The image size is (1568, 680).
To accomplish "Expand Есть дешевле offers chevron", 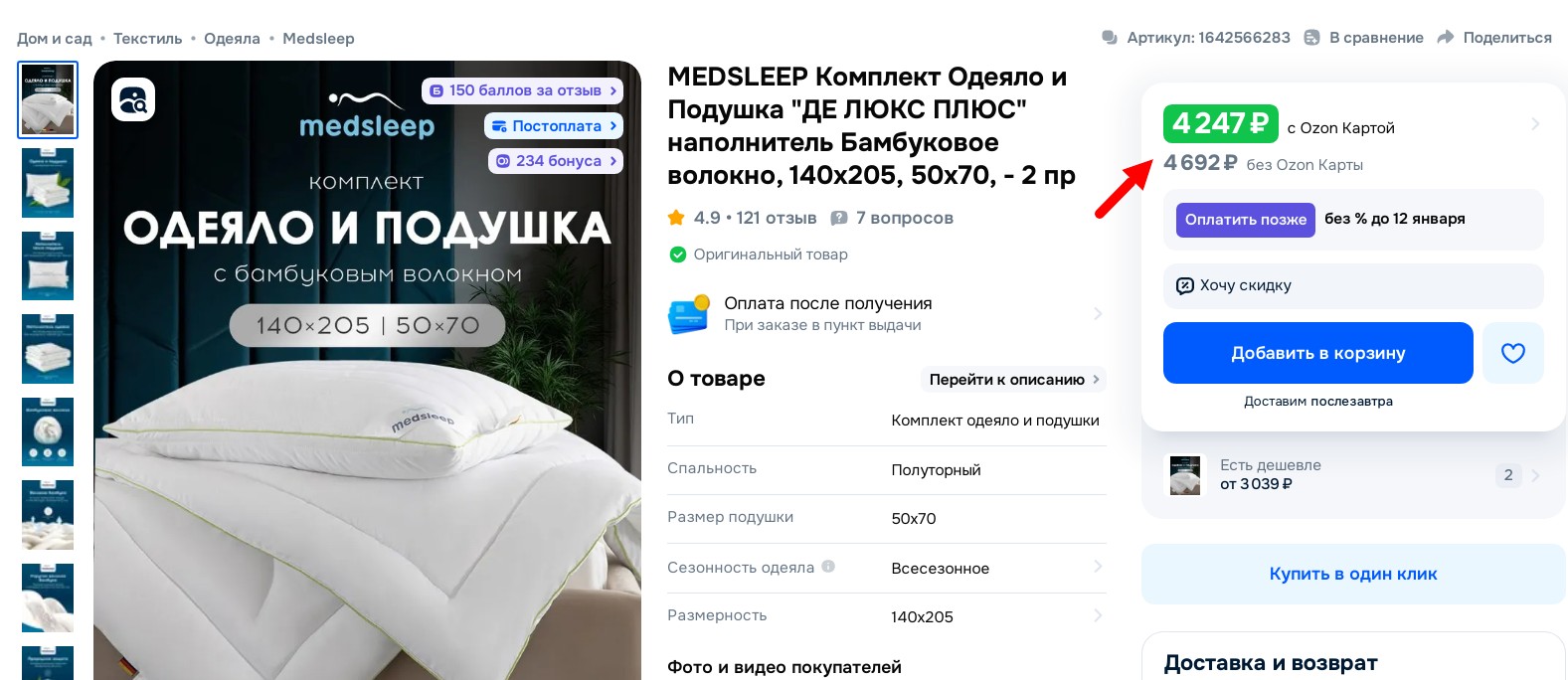I will [1536, 475].
